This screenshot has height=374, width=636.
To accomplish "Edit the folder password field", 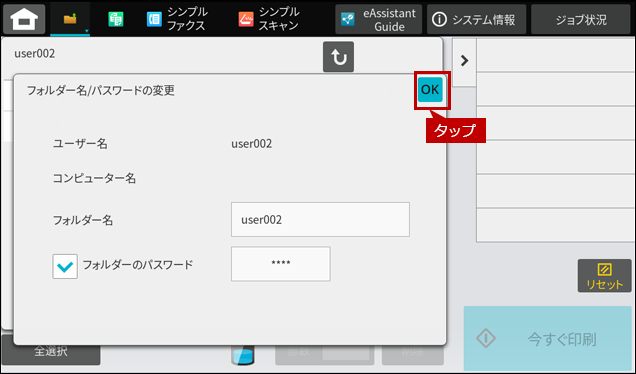I will 281,264.
